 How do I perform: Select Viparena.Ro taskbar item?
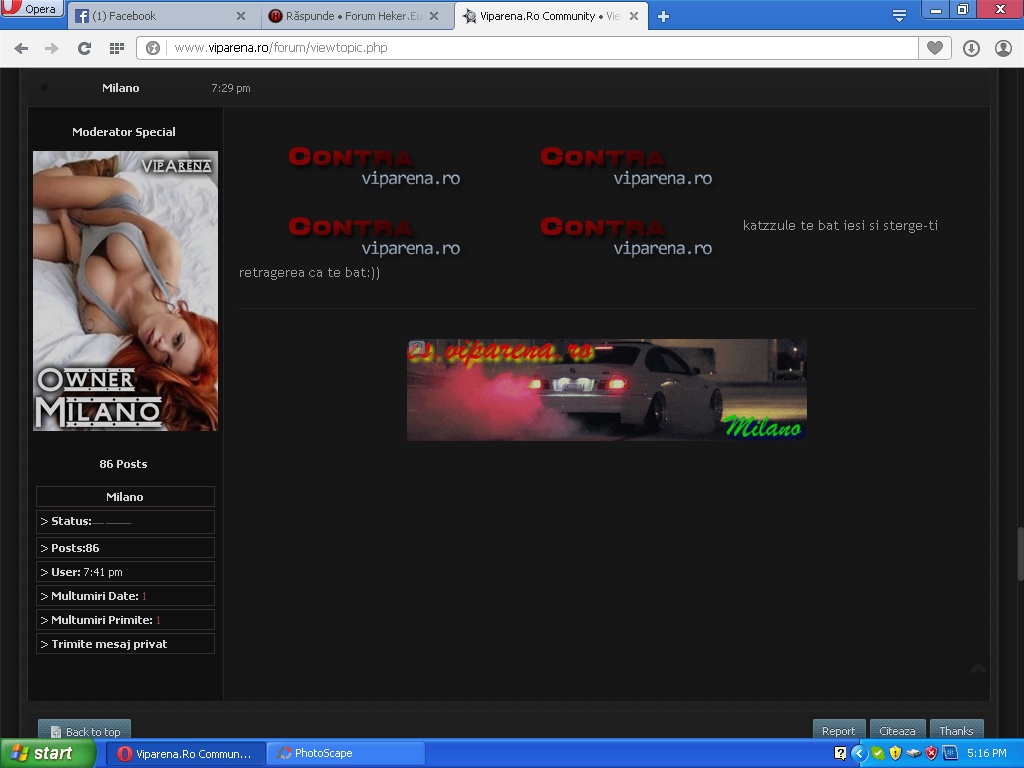[x=185, y=754]
